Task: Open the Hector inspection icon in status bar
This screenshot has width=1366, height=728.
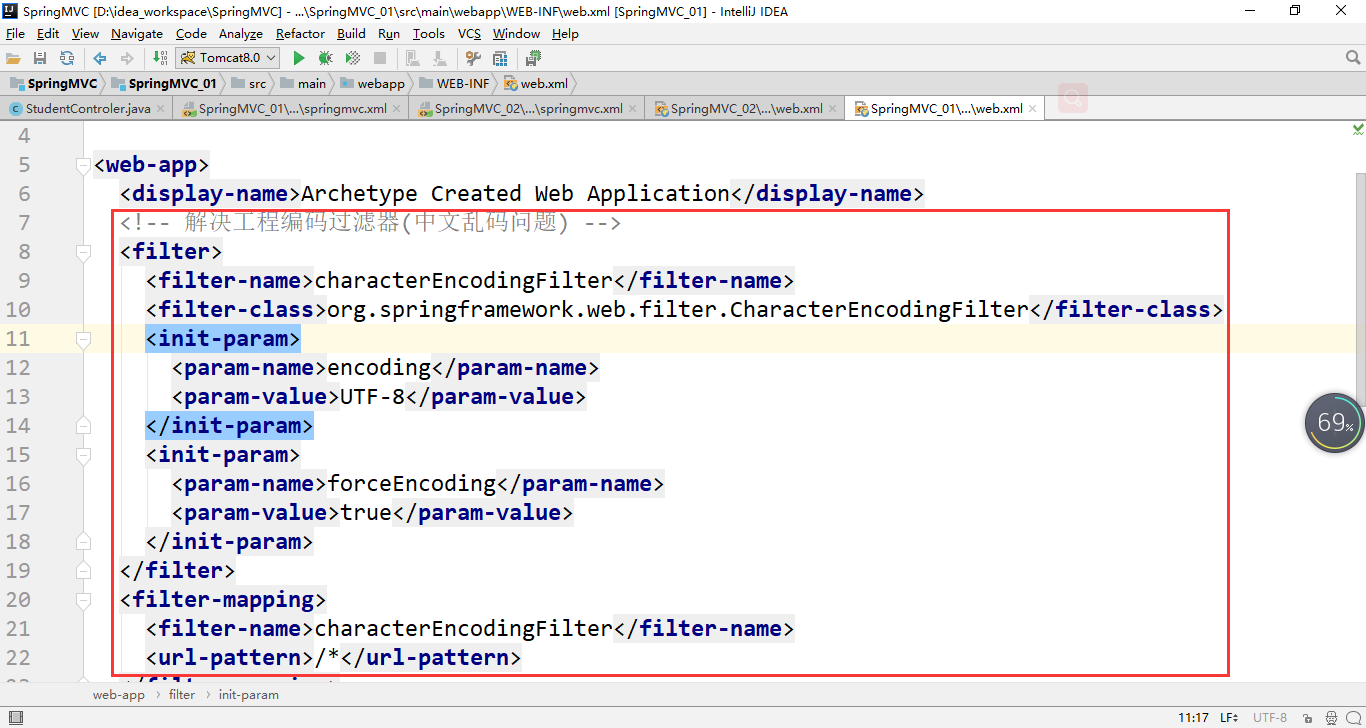Action: point(1332,717)
